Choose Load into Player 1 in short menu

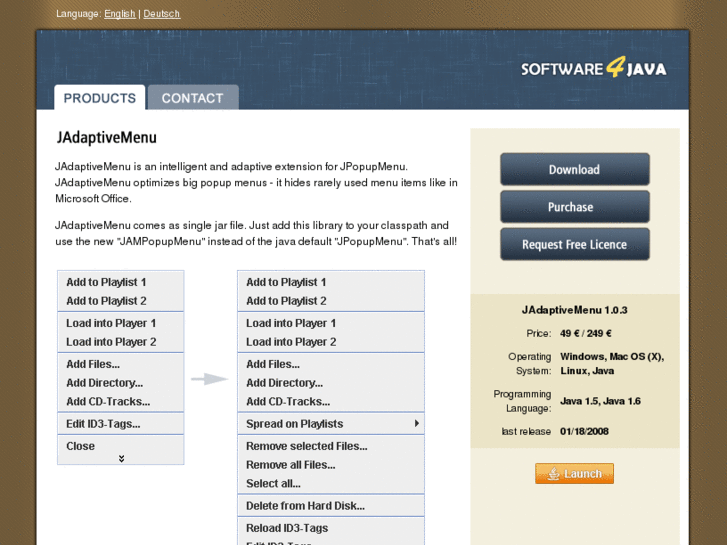[x=121, y=323]
